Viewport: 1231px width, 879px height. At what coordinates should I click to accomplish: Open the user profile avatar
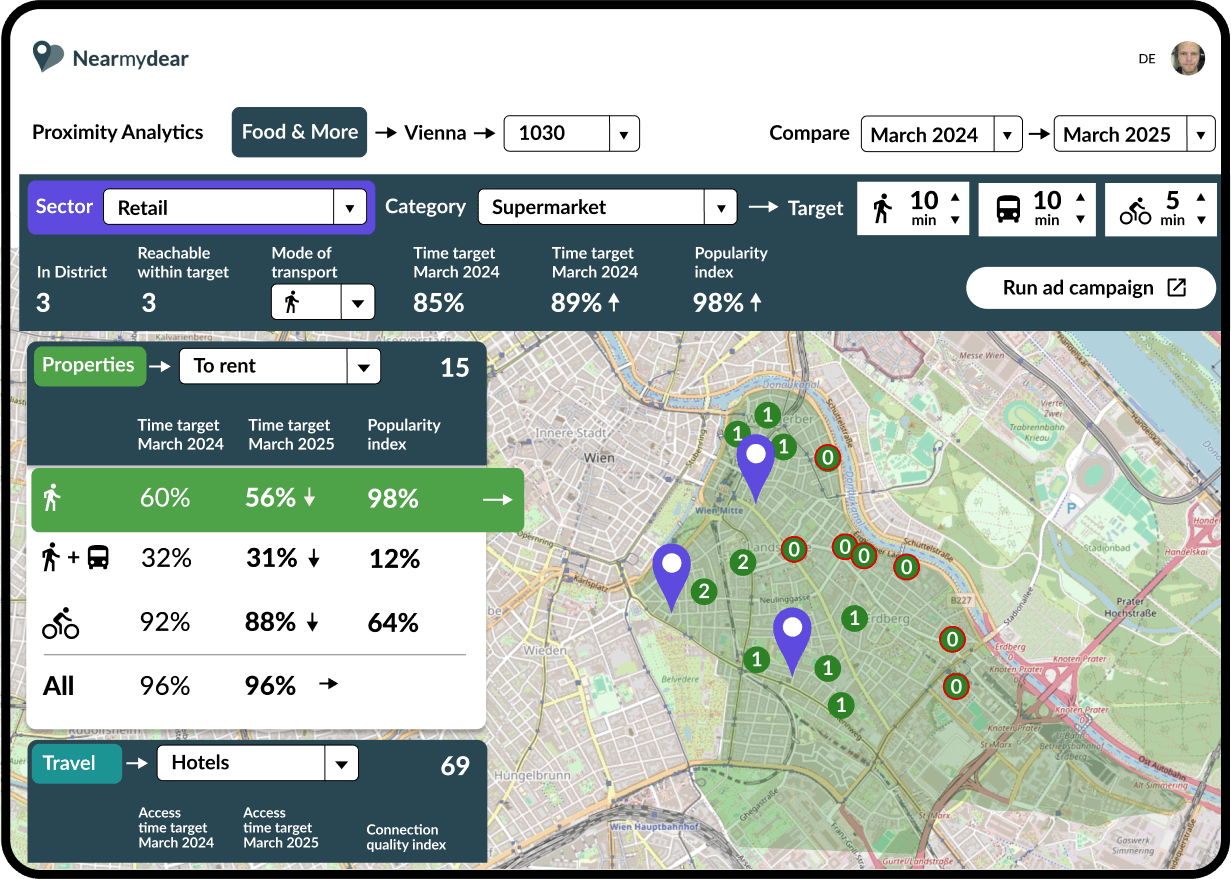pyautogui.click(x=1187, y=58)
